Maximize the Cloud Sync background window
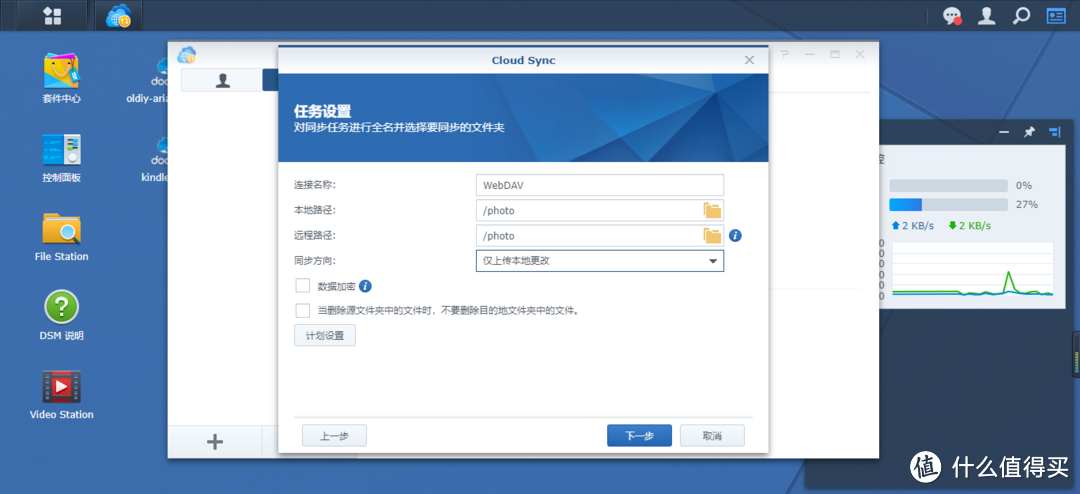Image resolution: width=1080 pixels, height=494 pixels. tap(835, 54)
